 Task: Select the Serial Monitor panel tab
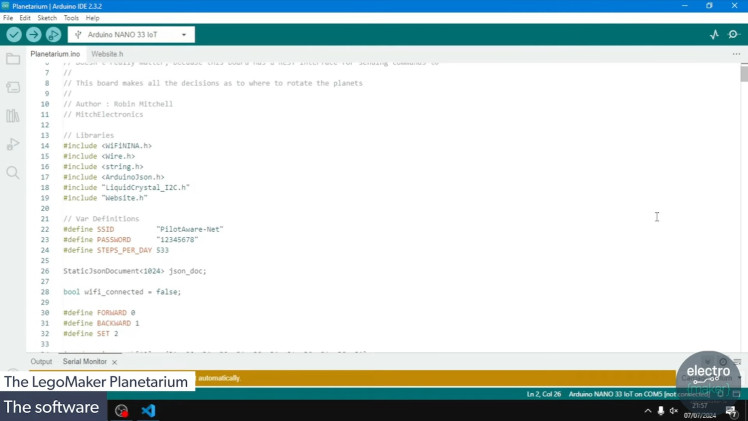pos(85,361)
